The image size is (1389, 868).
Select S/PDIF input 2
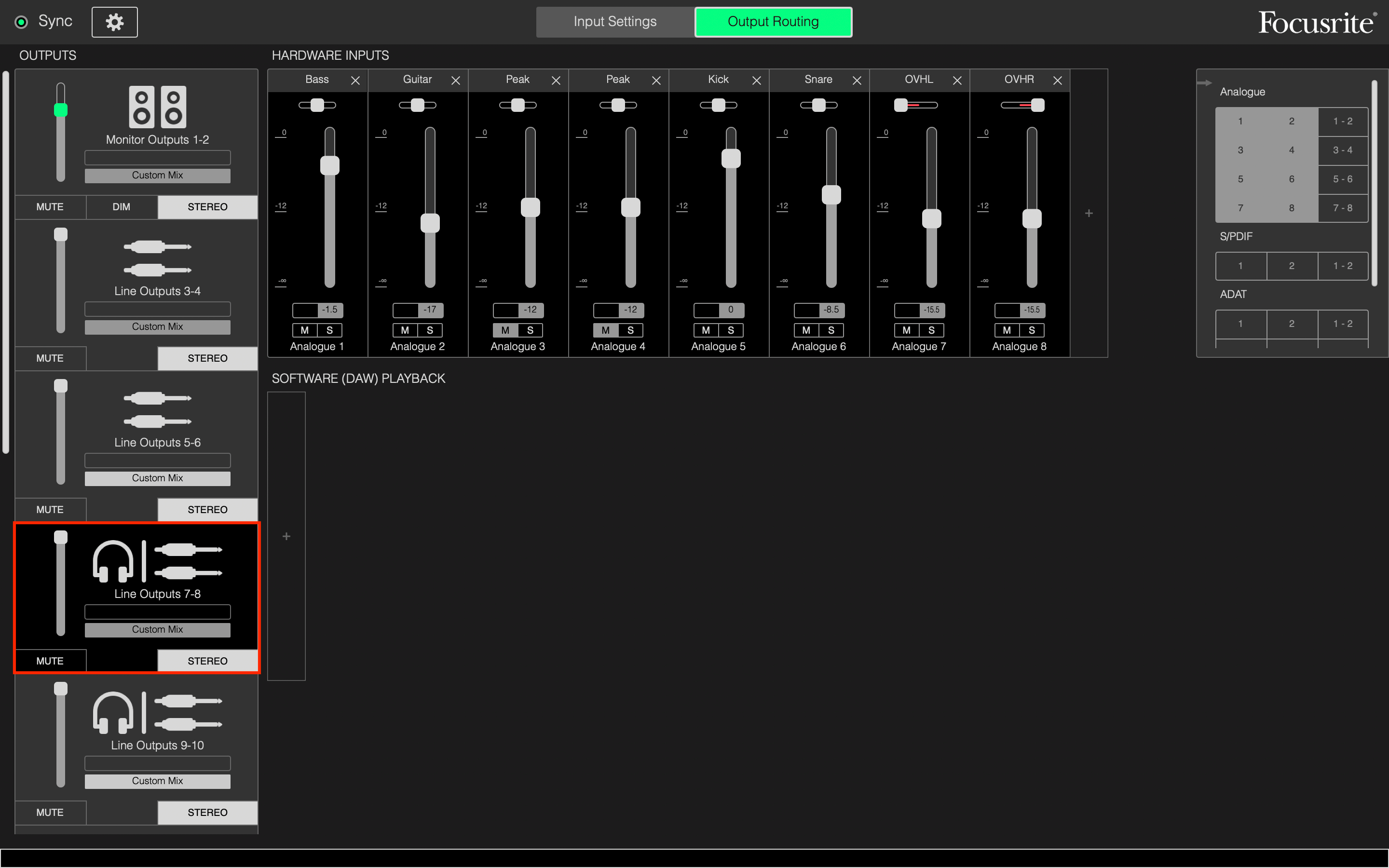point(1292,266)
